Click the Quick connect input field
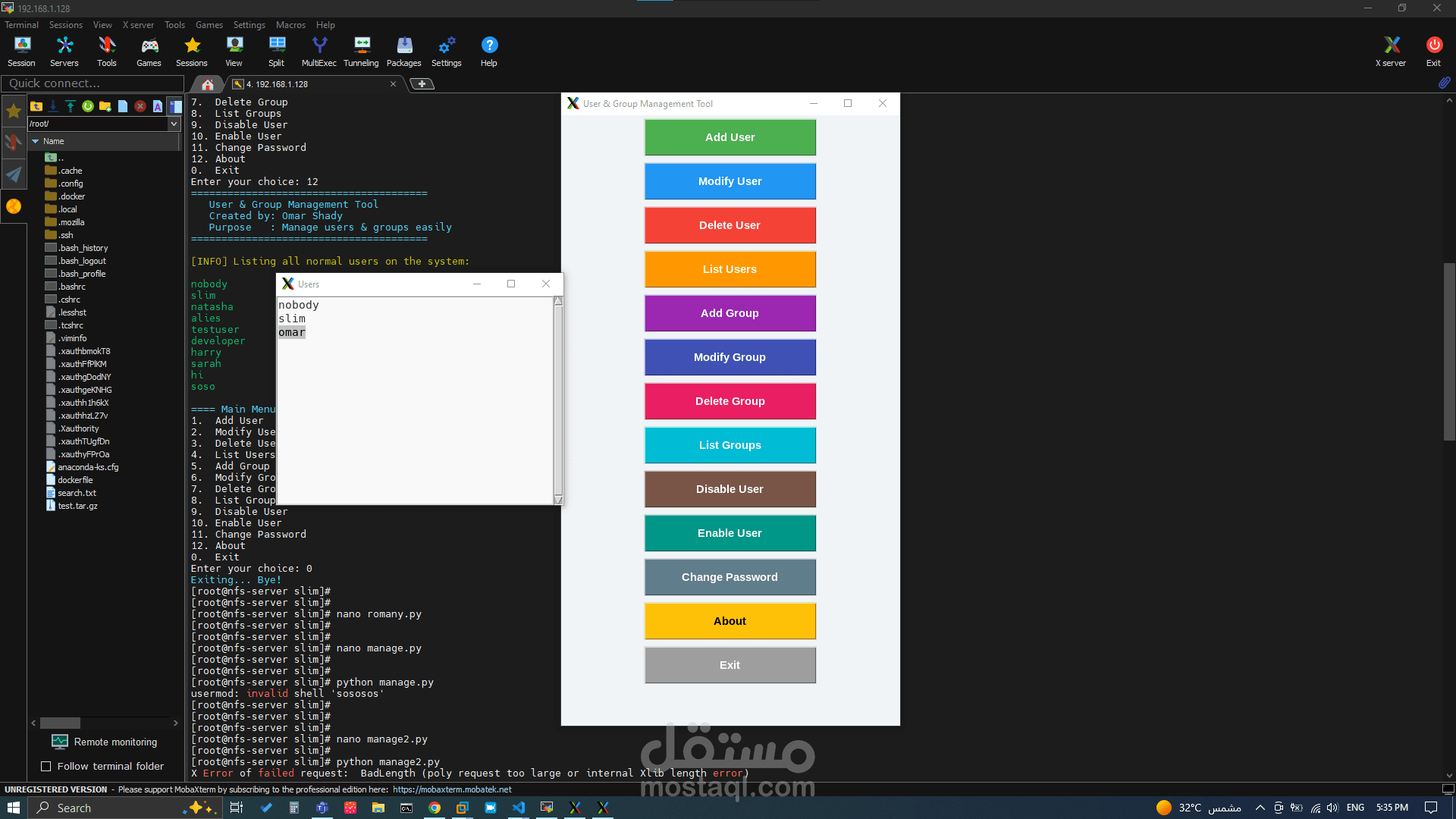Viewport: 1456px width, 819px height. [x=93, y=83]
